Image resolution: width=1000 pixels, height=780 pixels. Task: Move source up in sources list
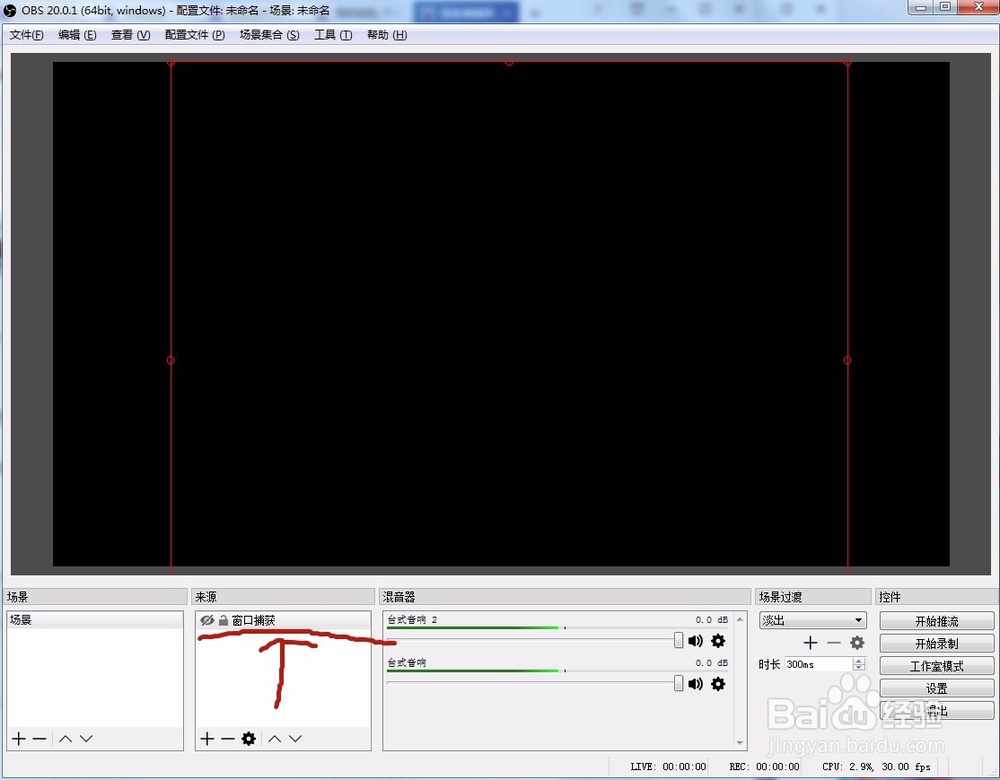pos(274,739)
